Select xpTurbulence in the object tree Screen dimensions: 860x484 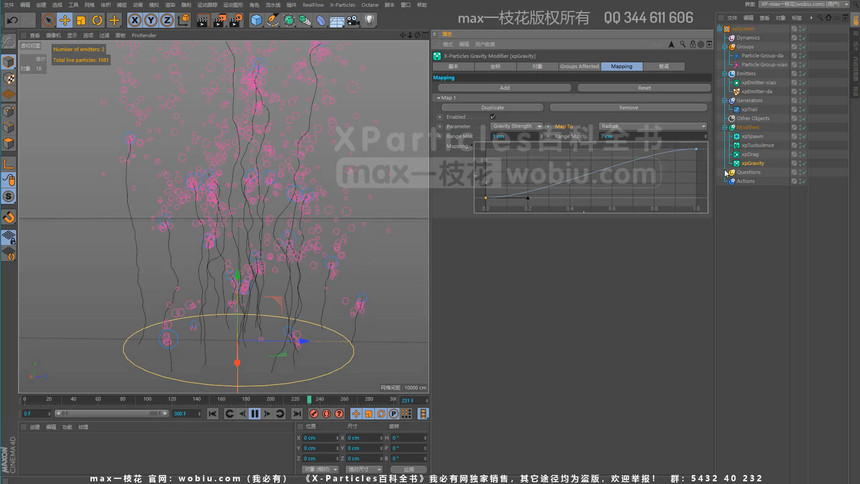point(757,145)
